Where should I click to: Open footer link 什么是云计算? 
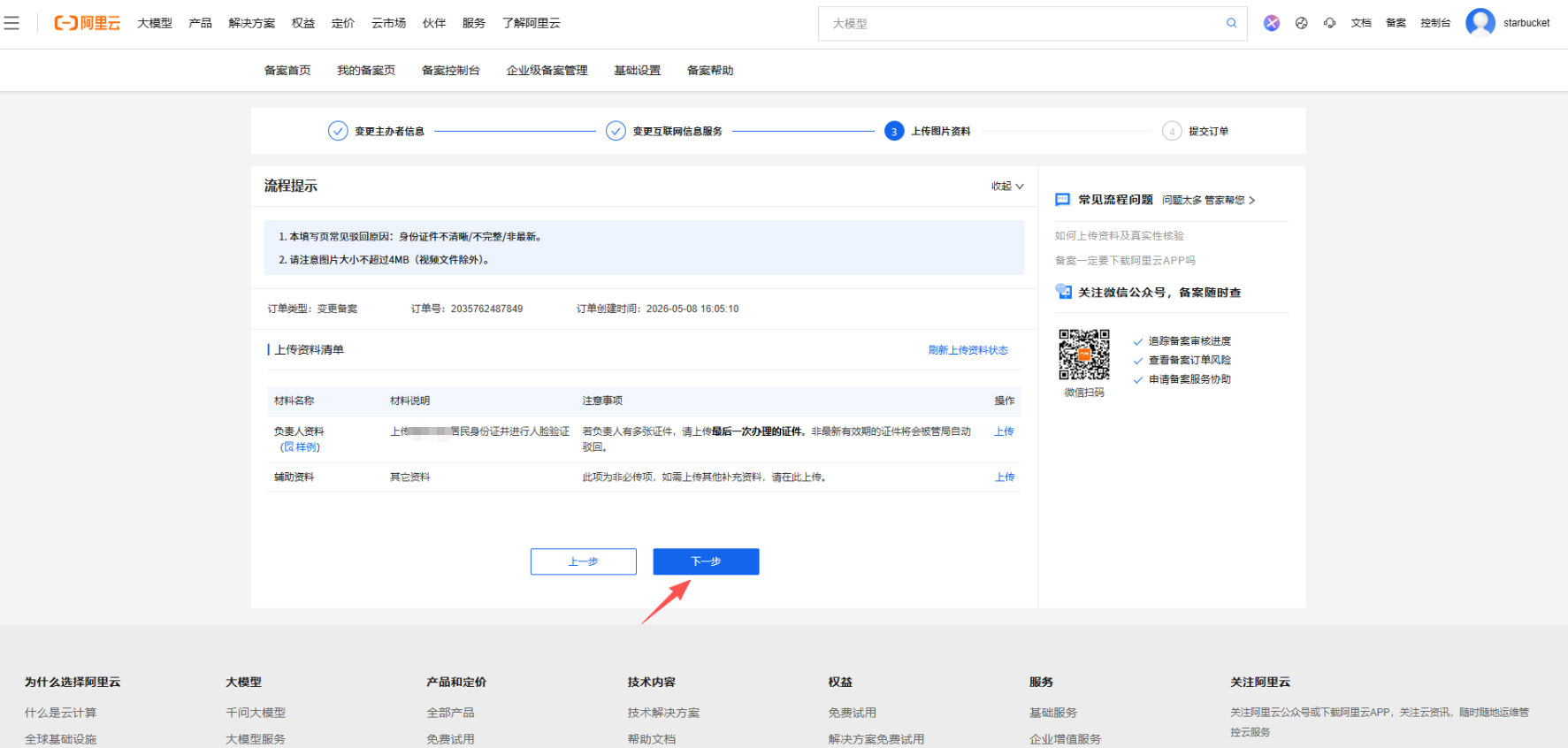click(61, 713)
